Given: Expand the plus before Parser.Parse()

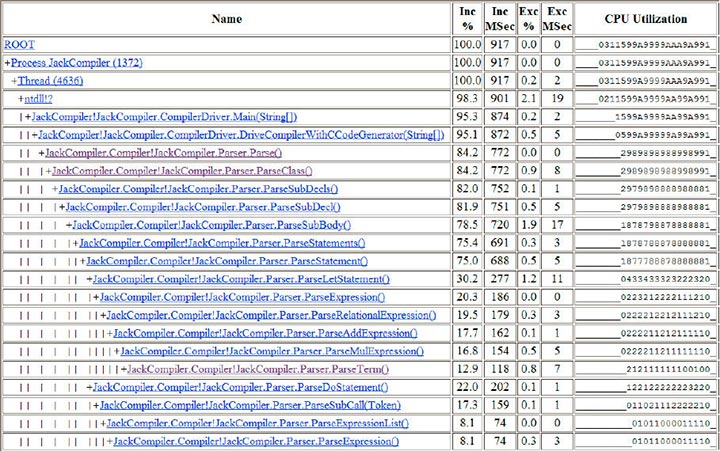Looking at the screenshot, I should pos(42,153).
